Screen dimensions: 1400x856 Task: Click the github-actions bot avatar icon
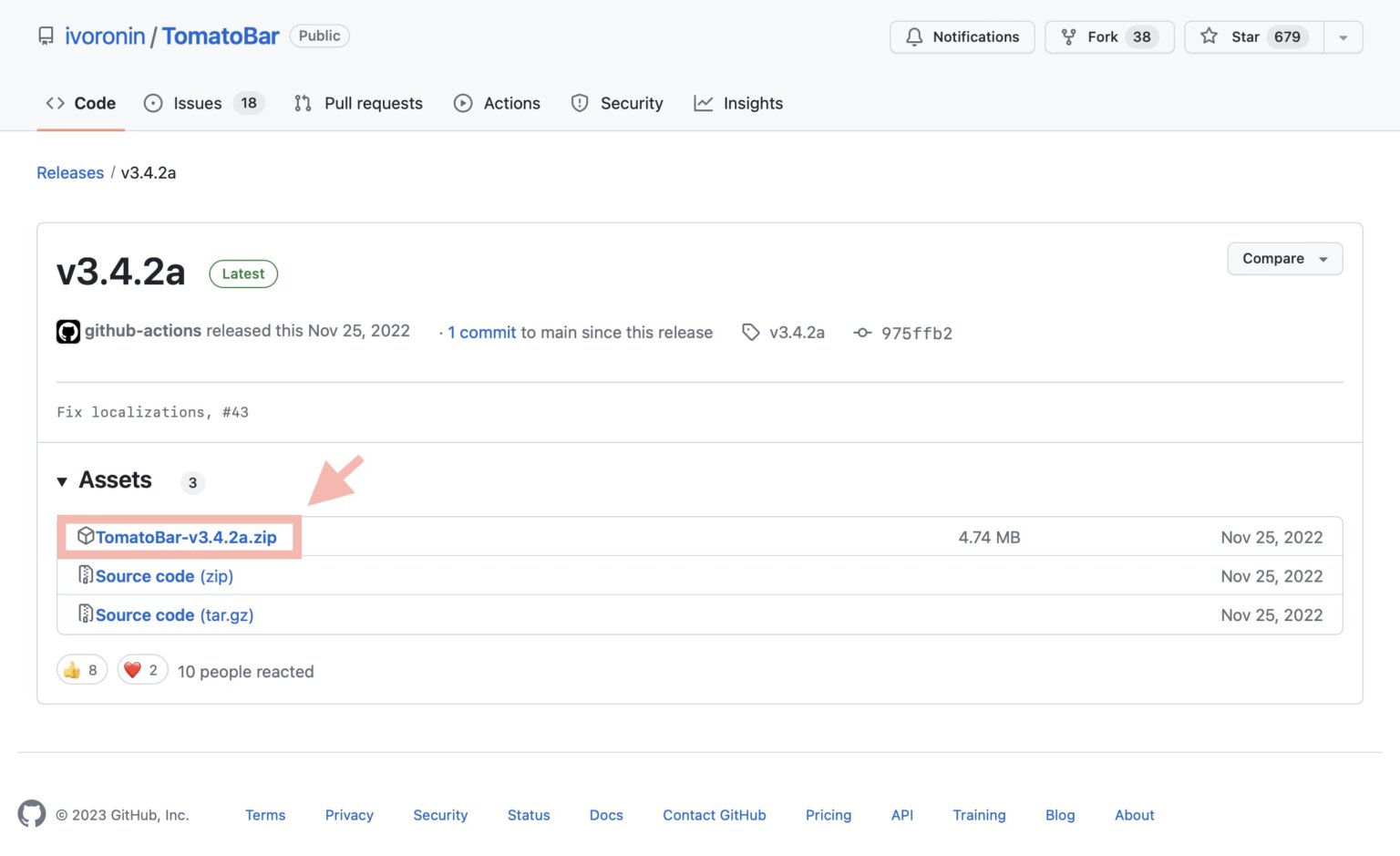(x=68, y=331)
